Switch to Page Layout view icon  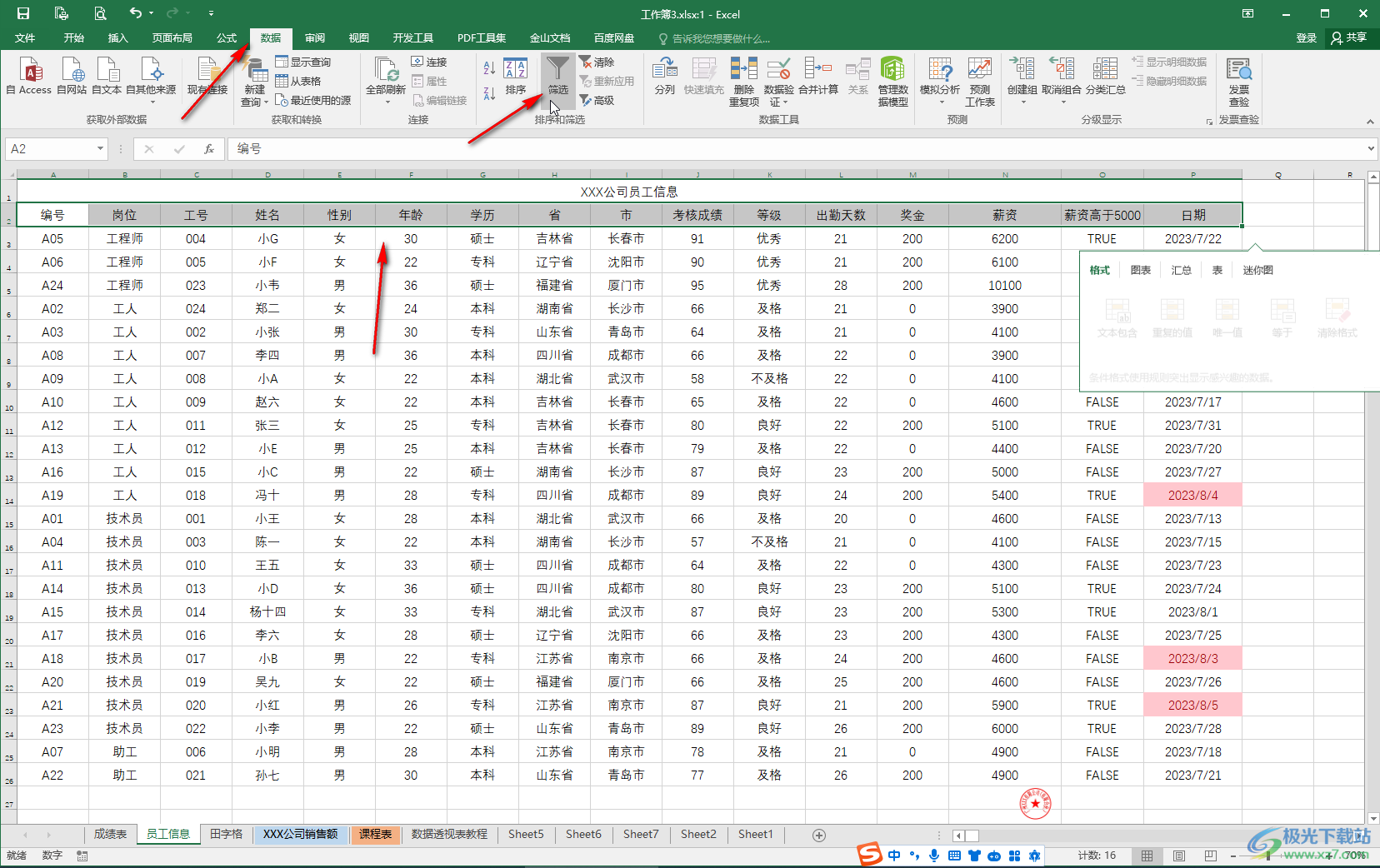pos(1179,856)
